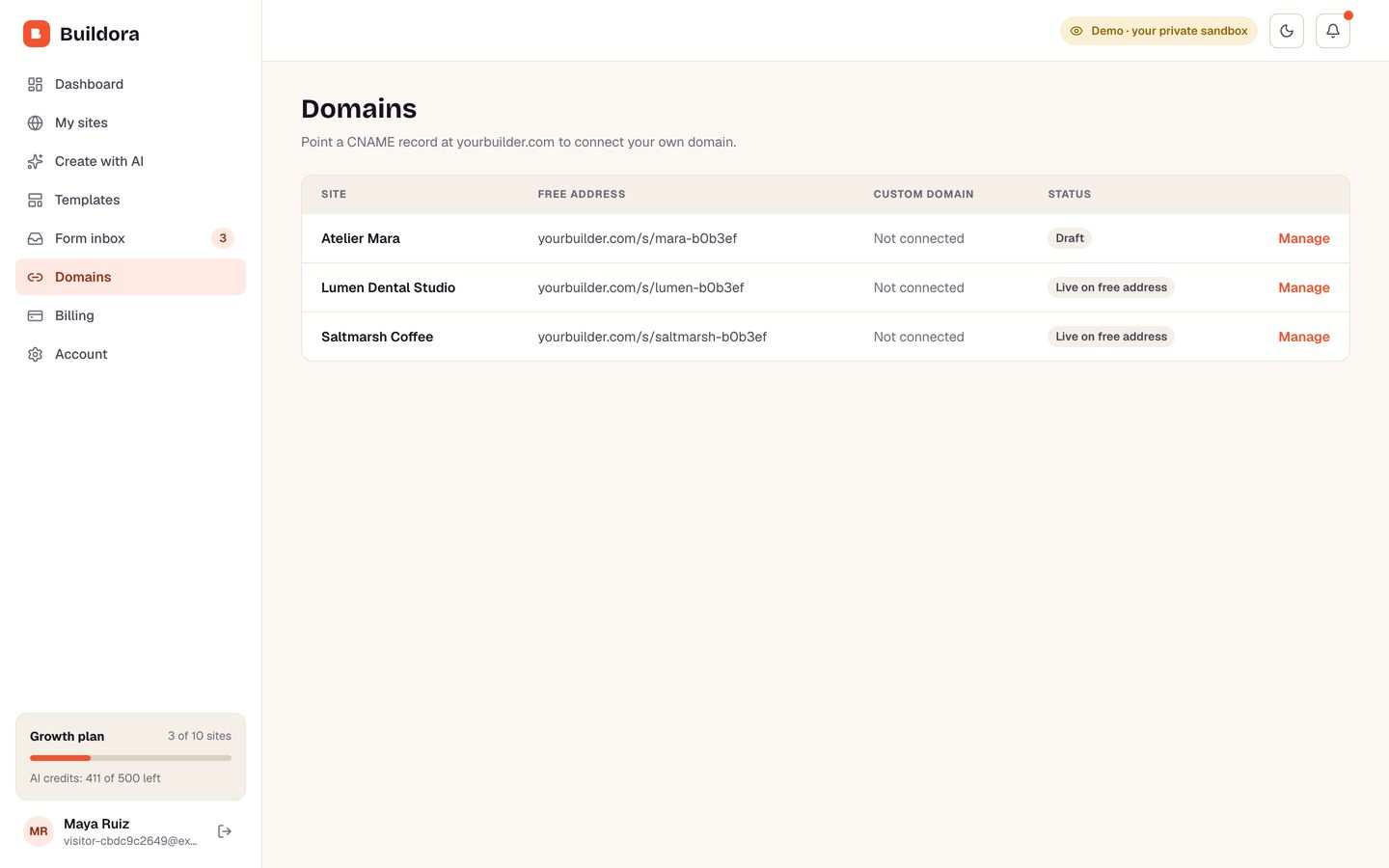This screenshot has width=1389, height=868.
Task: Click the sparkle icon for Create with AI
Action: pos(36,161)
